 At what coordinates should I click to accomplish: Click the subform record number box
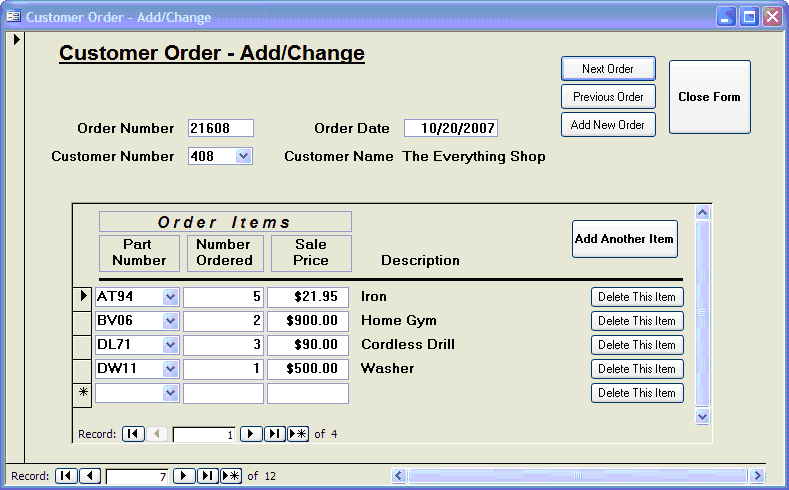pos(204,434)
